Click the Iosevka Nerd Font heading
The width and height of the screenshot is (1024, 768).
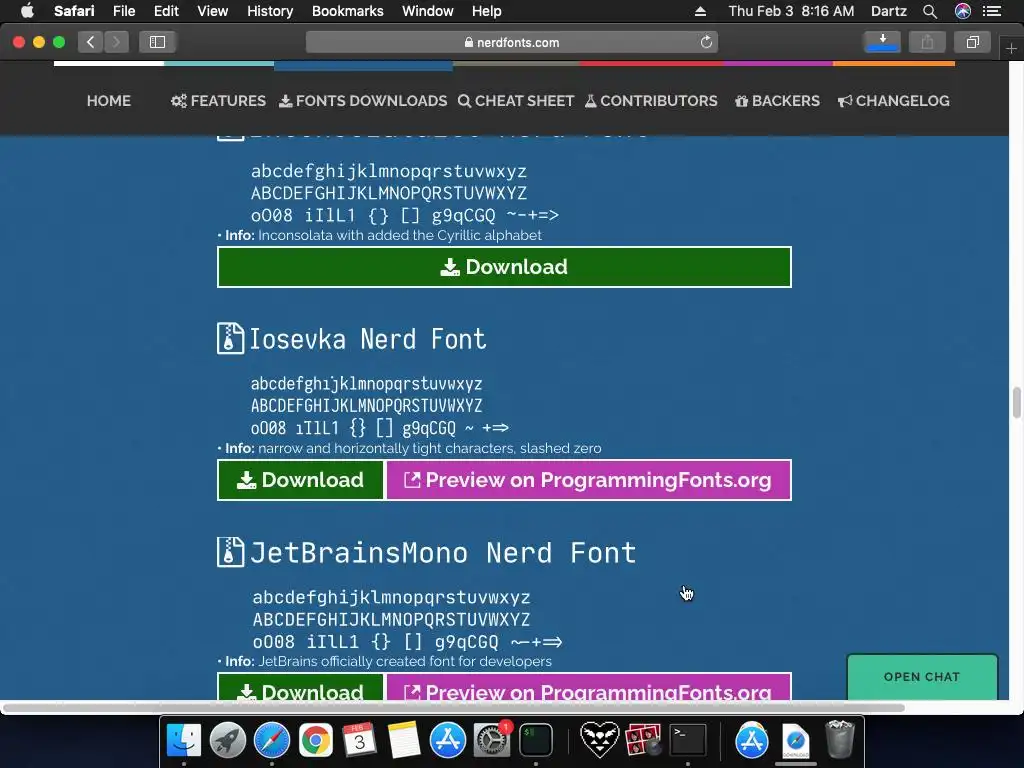pos(368,339)
